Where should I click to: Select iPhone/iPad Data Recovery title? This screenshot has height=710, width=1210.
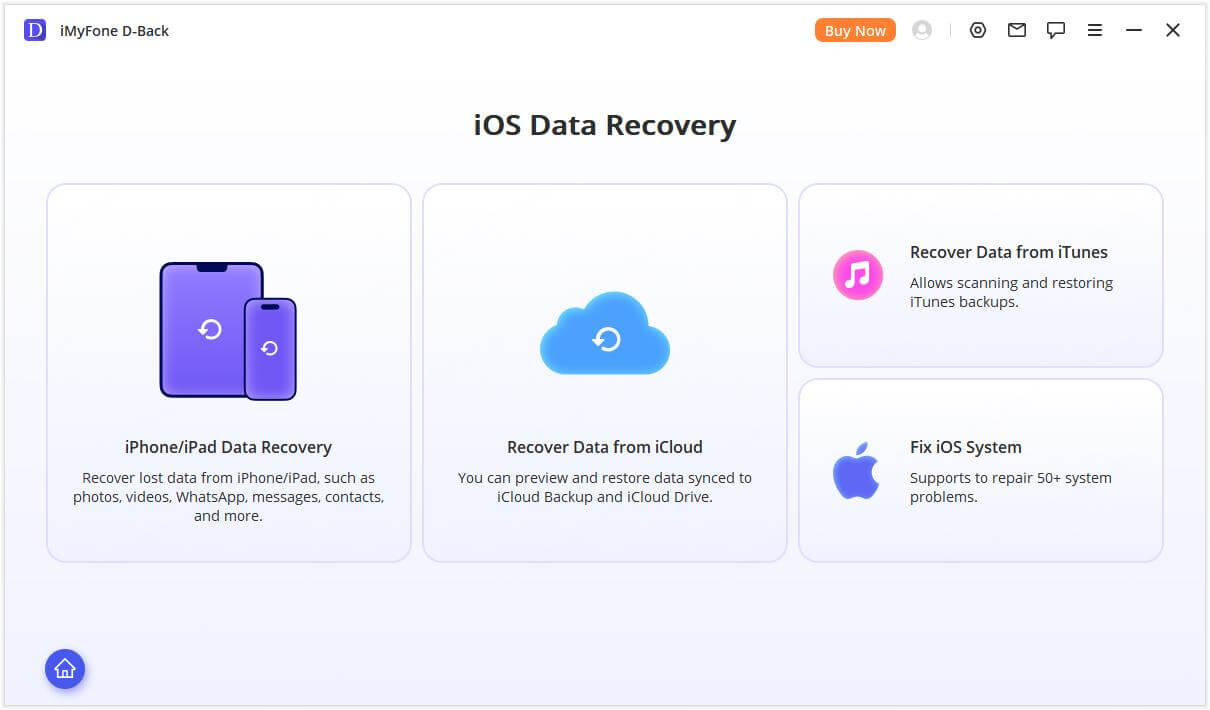tap(228, 447)
